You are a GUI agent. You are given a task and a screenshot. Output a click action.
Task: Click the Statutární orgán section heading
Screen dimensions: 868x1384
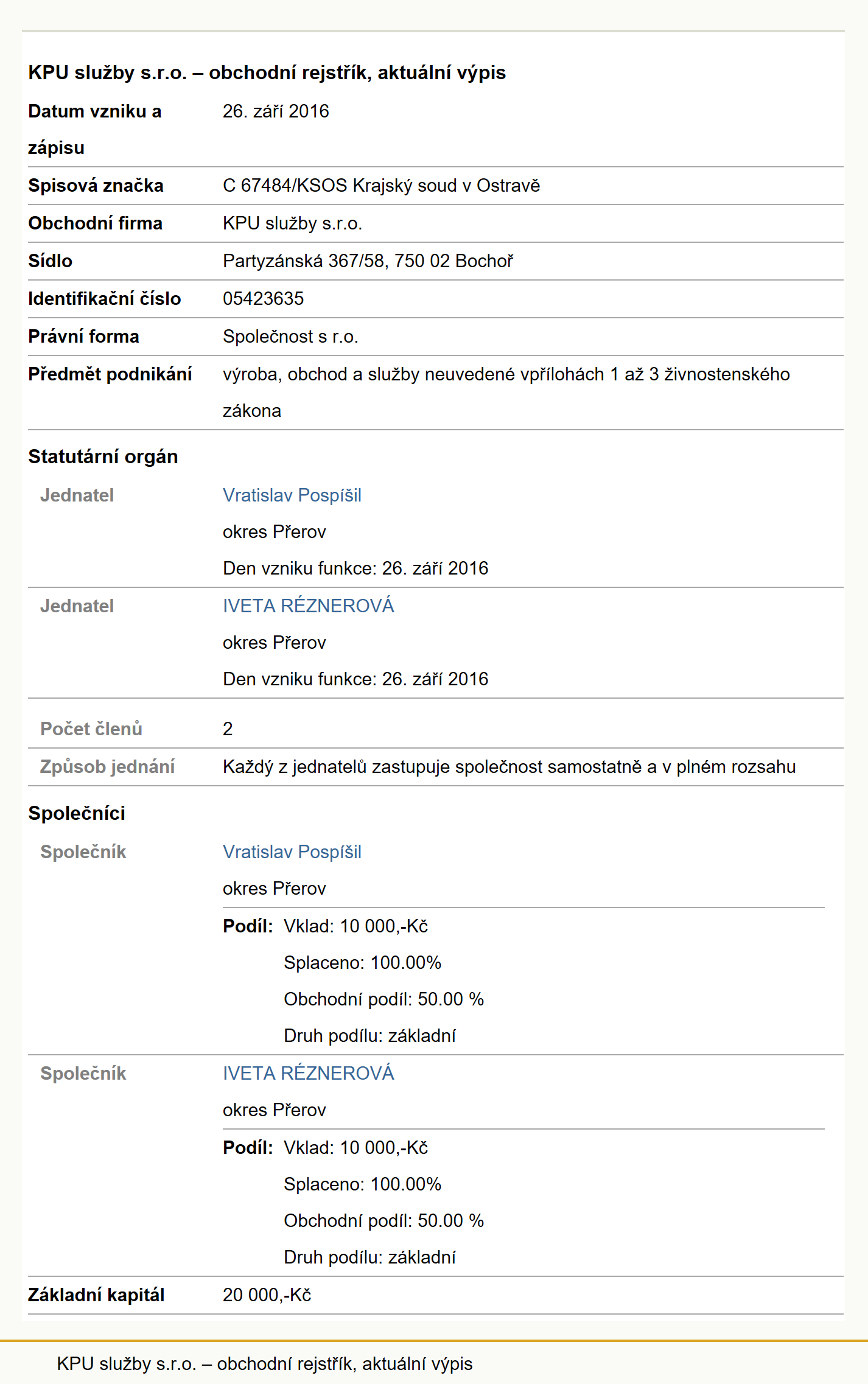[103, 456]
